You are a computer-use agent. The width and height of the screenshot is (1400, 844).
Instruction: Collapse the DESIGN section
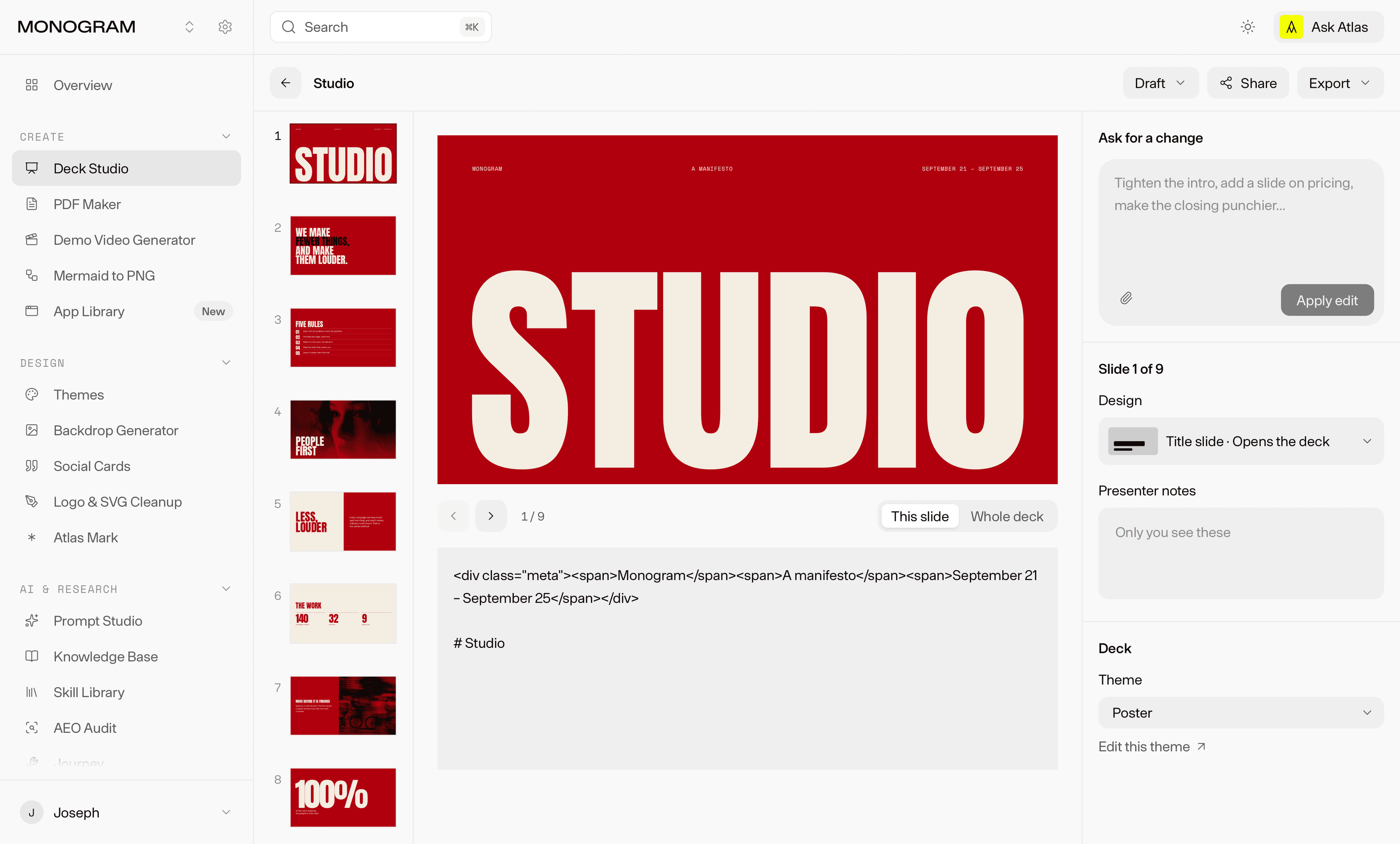click(226, 363)
